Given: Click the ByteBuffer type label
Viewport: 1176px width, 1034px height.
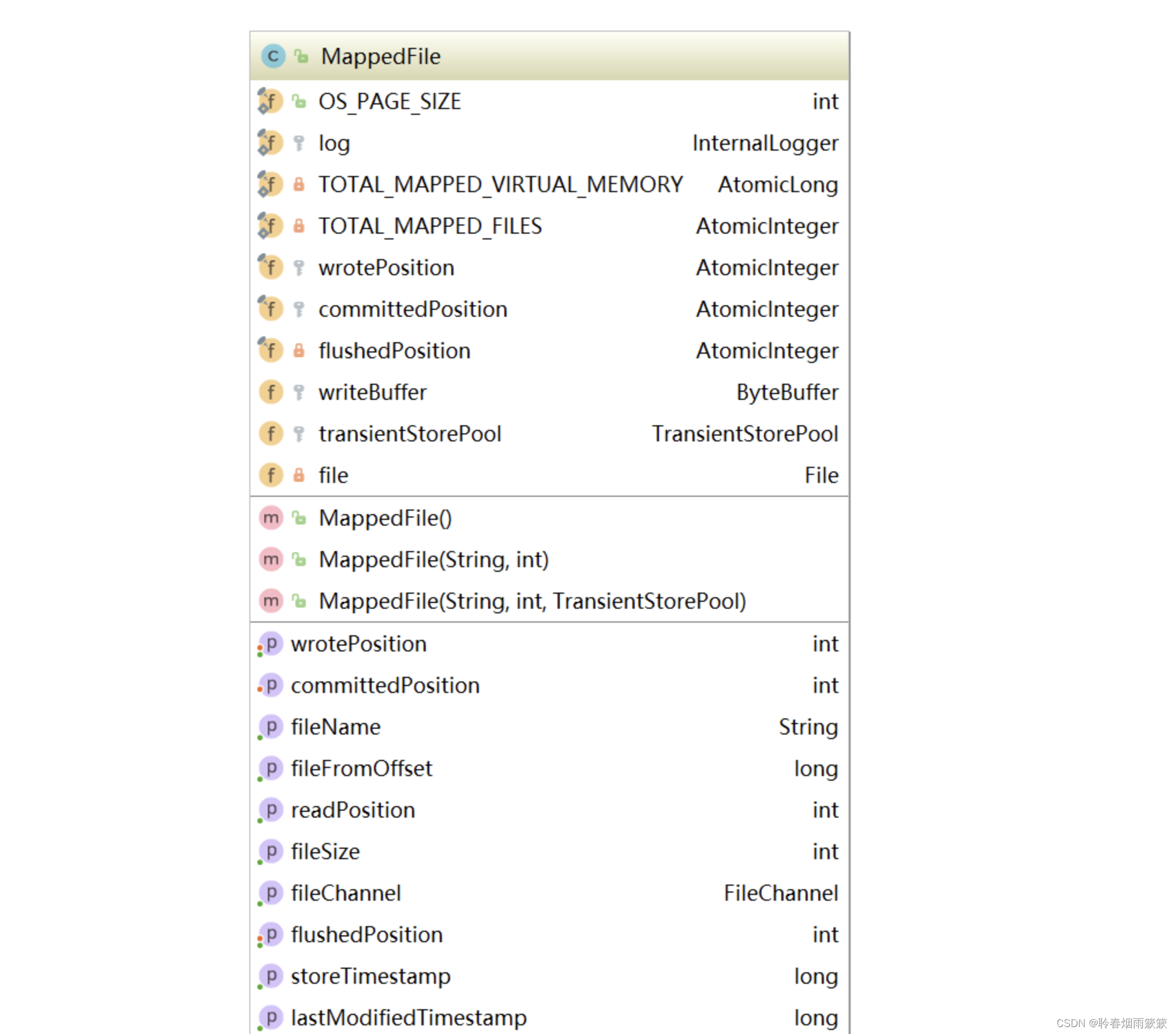Looking at the screenshot, I should coord(788,392).
